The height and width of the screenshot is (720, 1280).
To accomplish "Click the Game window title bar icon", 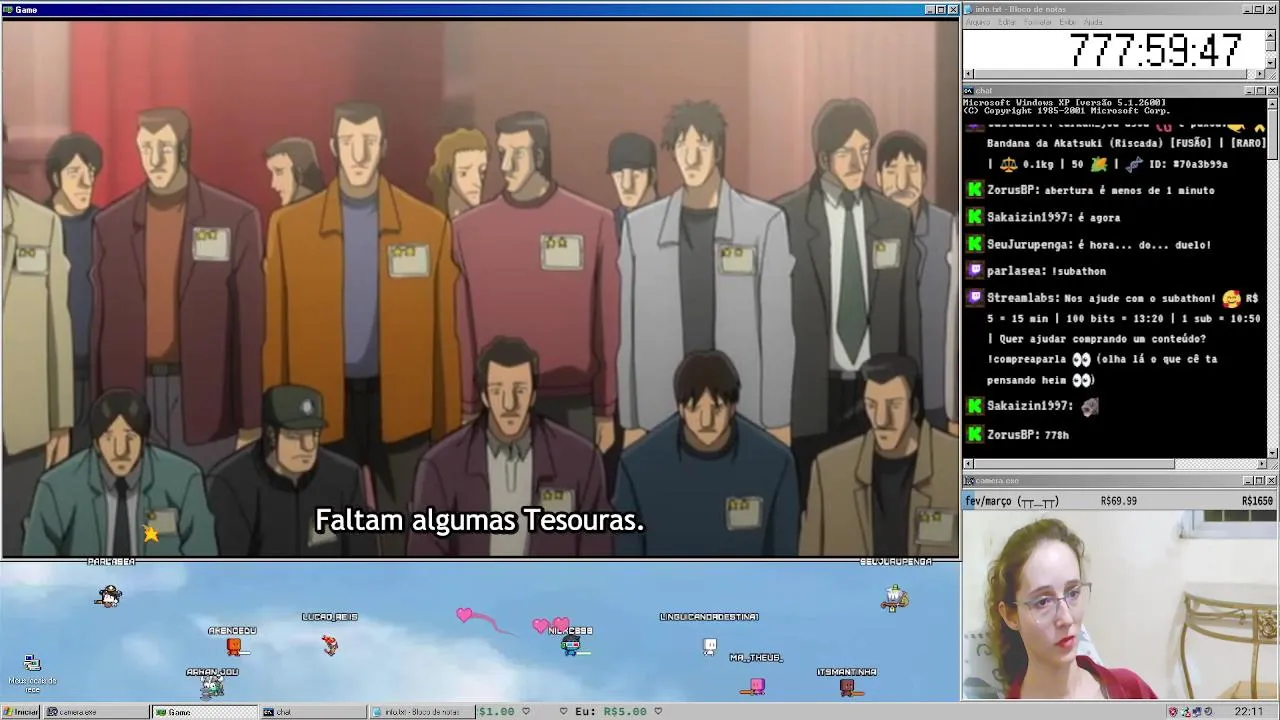I will (x=8, y=9).
